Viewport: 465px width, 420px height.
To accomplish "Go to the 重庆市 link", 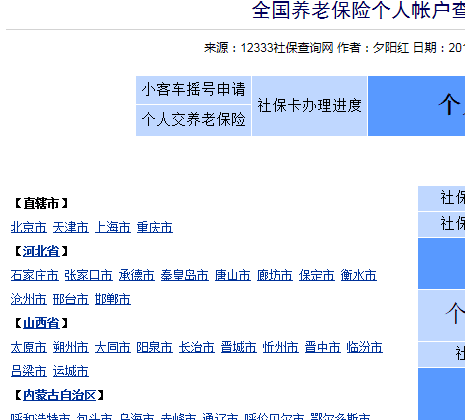I will (155, 227).
